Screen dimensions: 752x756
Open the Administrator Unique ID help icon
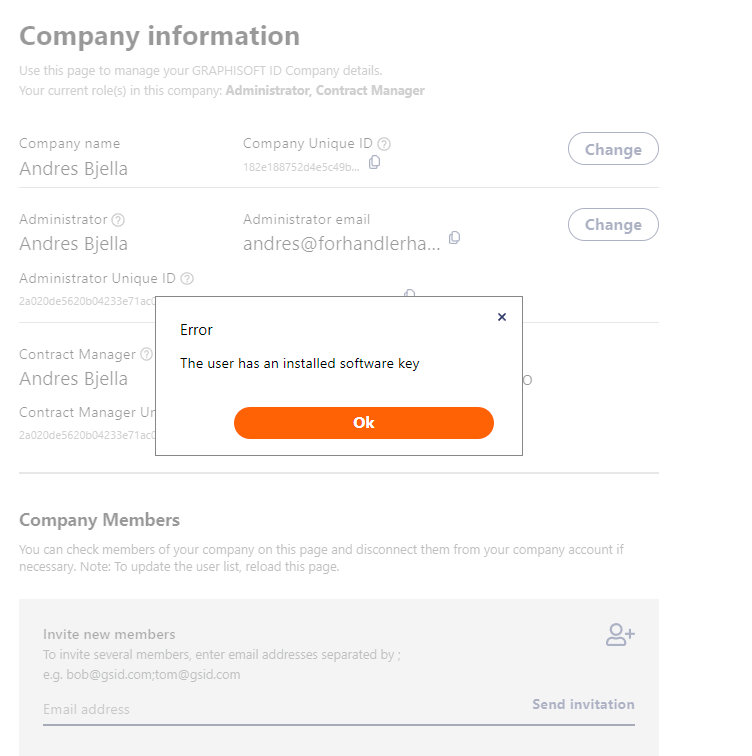(187, 279)
